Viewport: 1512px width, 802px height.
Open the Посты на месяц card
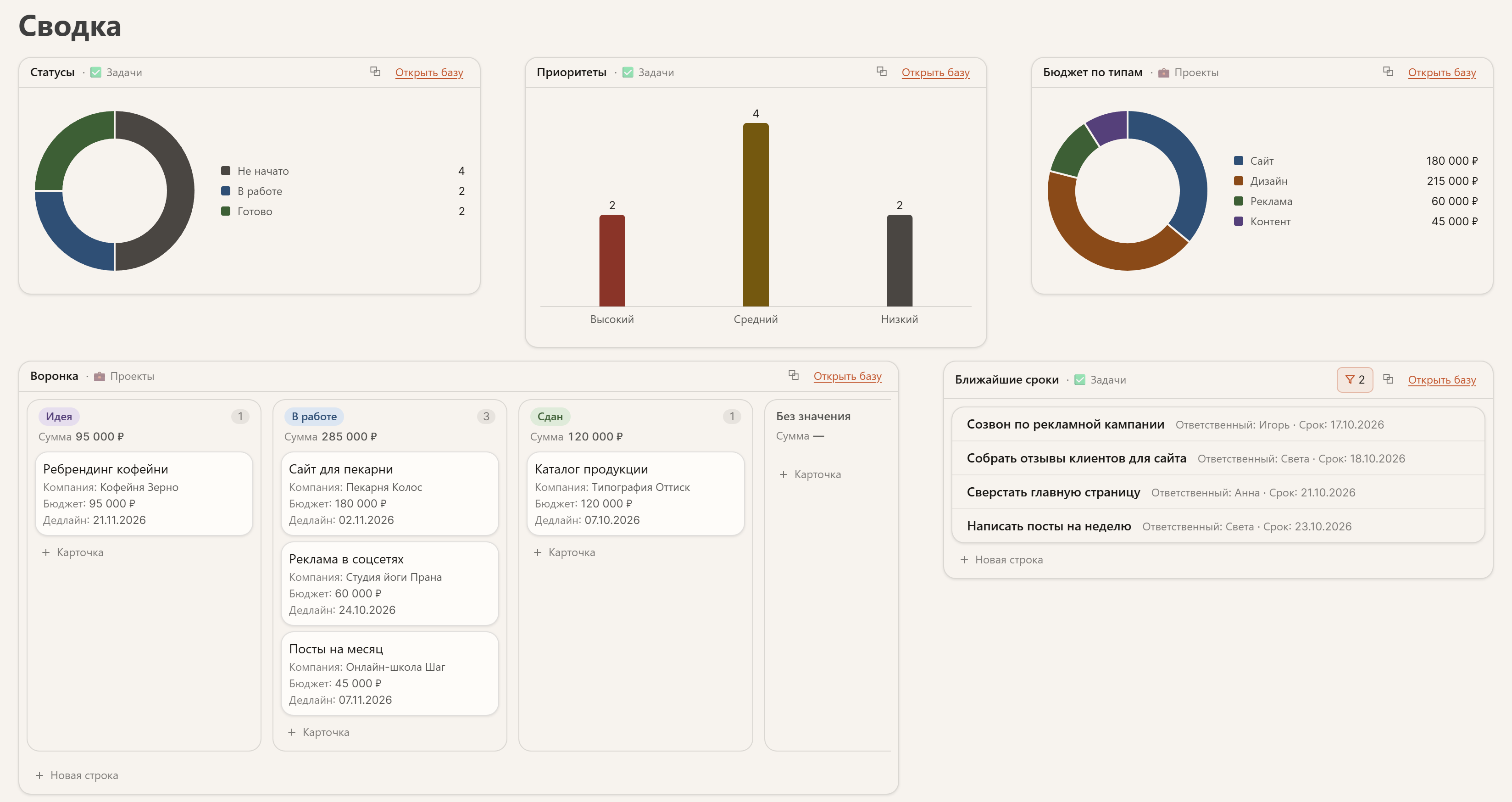390,673
